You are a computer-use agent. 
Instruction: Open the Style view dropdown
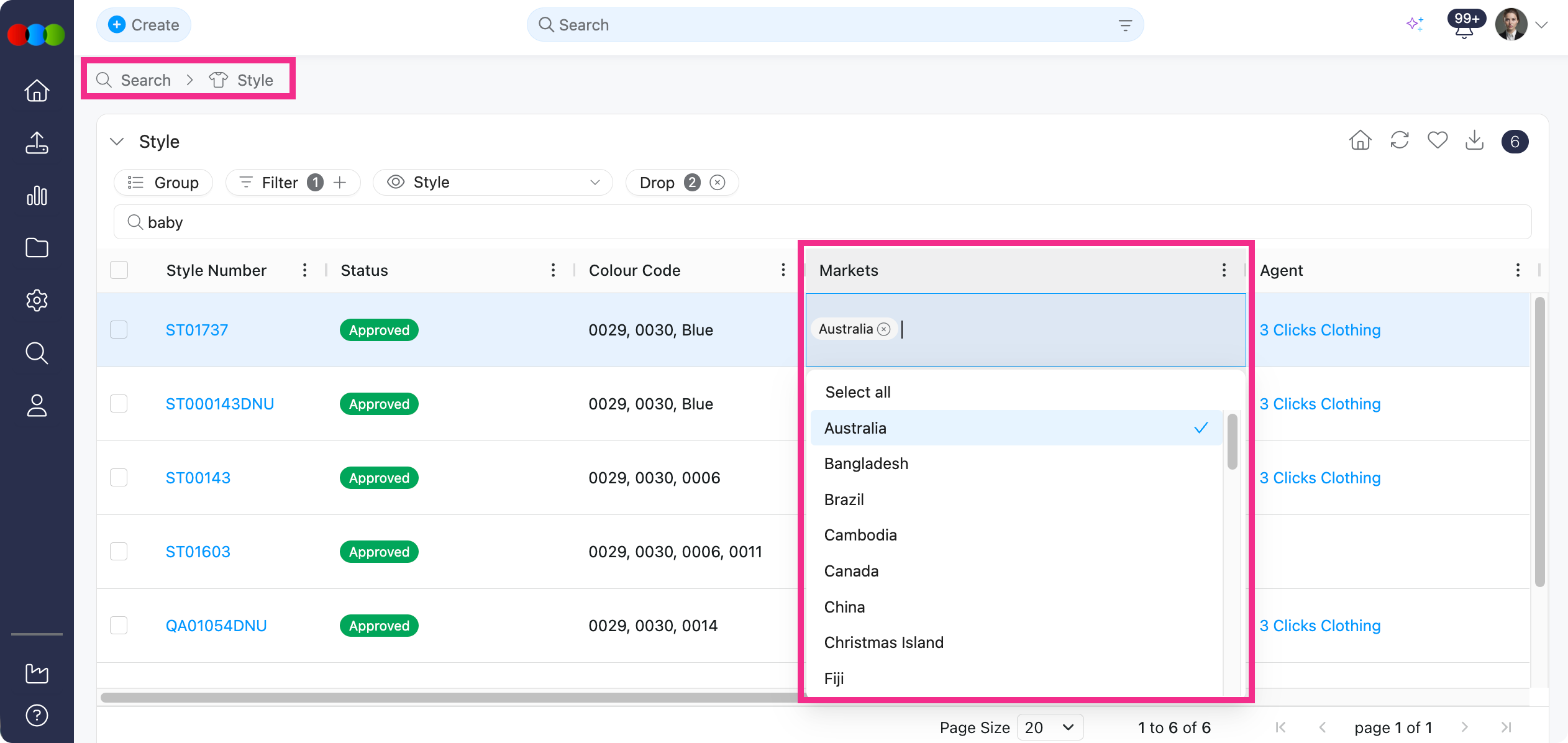pyautogui.click(x=493, y=182)
